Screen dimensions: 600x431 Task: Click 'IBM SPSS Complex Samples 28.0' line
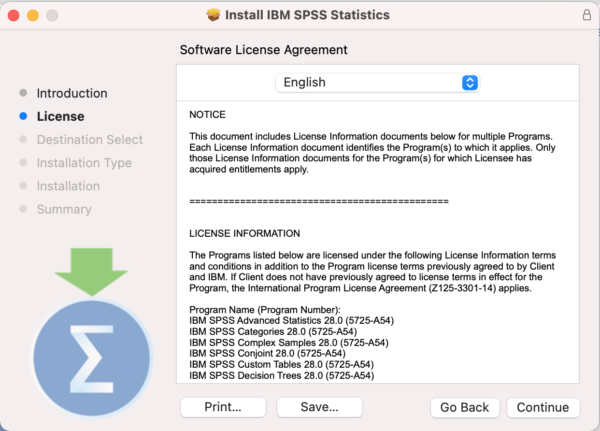289,343
